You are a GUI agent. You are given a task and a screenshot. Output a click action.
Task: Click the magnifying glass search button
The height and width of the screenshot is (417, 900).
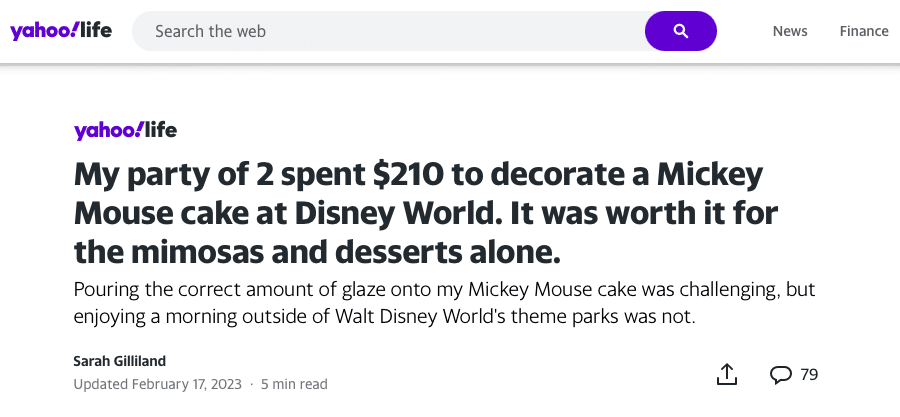point(681,31)
